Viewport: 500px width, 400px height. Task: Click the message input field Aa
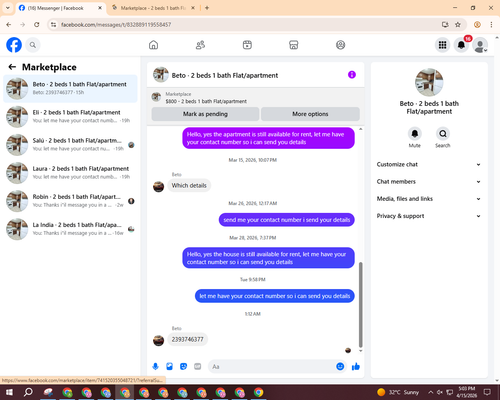[x=272, y=367]
